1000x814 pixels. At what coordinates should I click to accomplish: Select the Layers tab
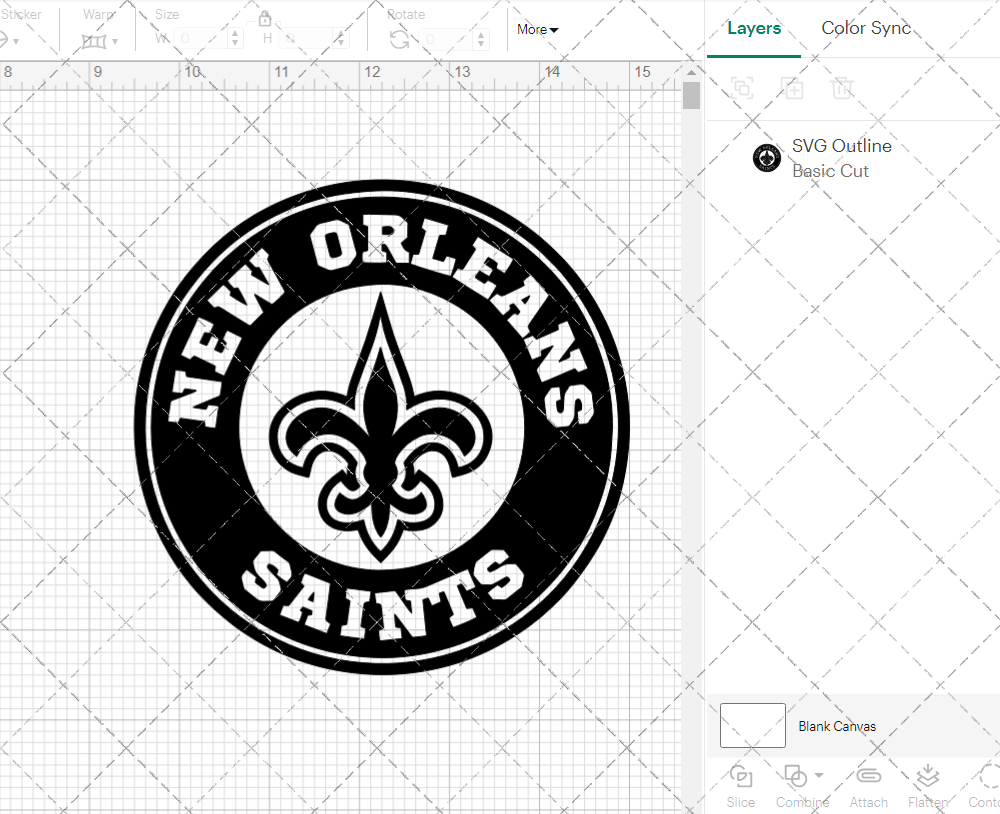(754, 28)
